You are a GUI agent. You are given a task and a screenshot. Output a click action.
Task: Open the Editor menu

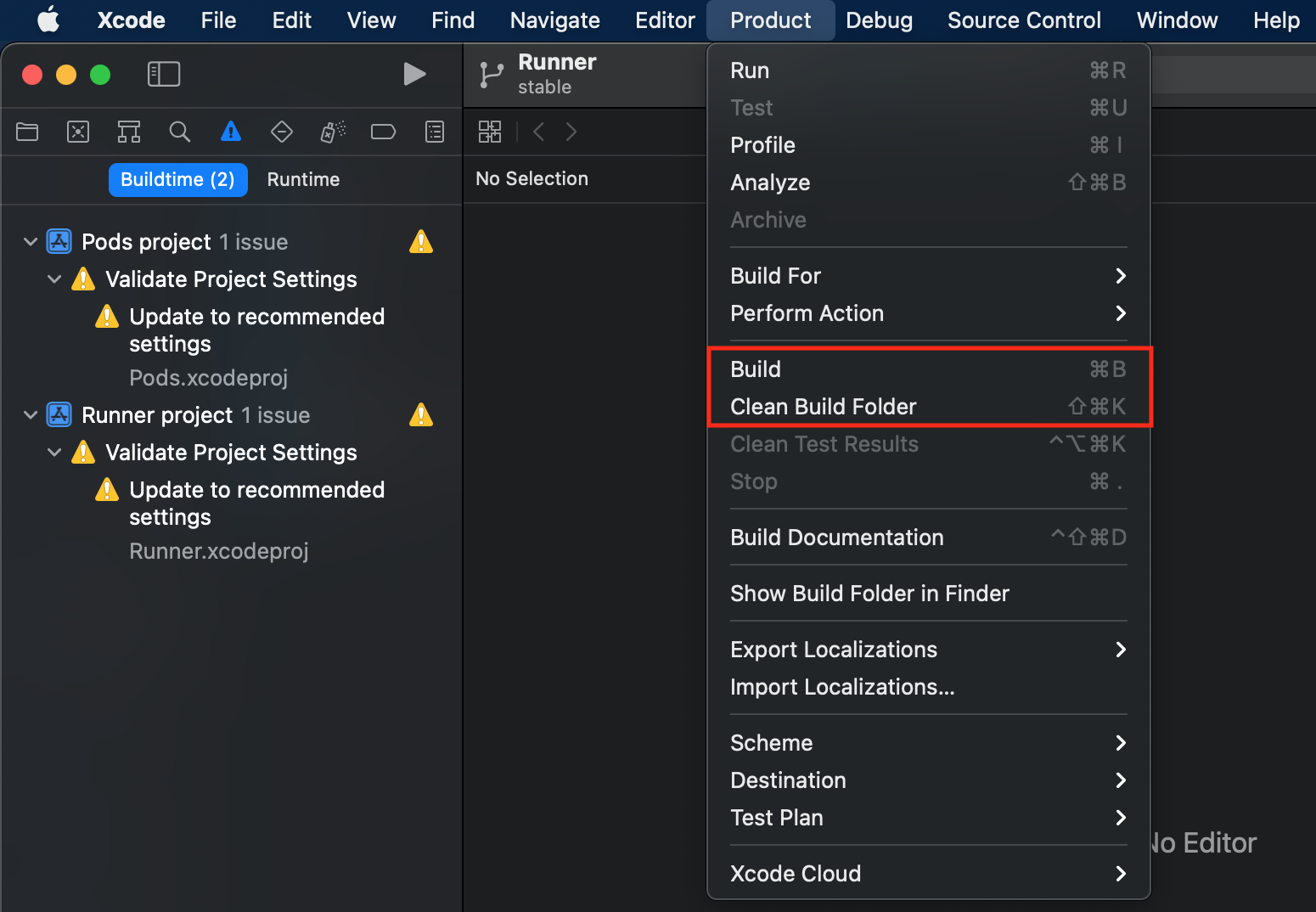click(x=665, y=20)
